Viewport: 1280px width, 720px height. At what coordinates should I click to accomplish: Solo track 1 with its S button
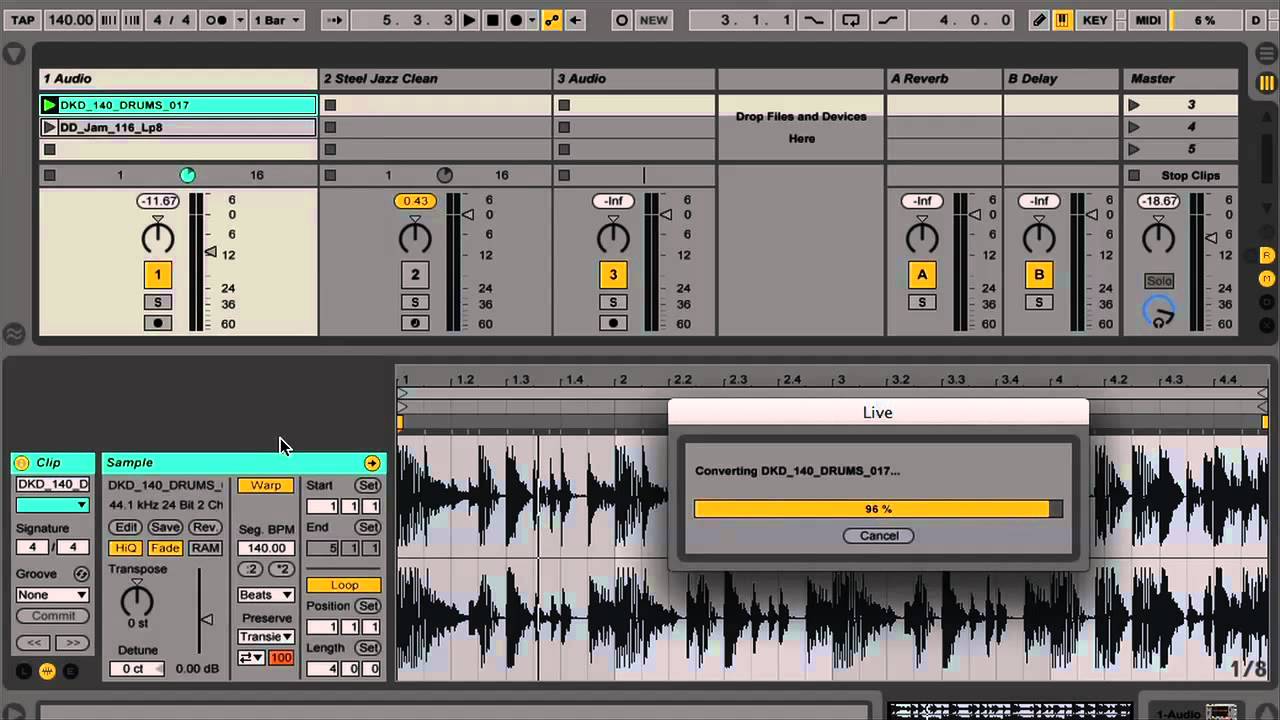(157, 302)
